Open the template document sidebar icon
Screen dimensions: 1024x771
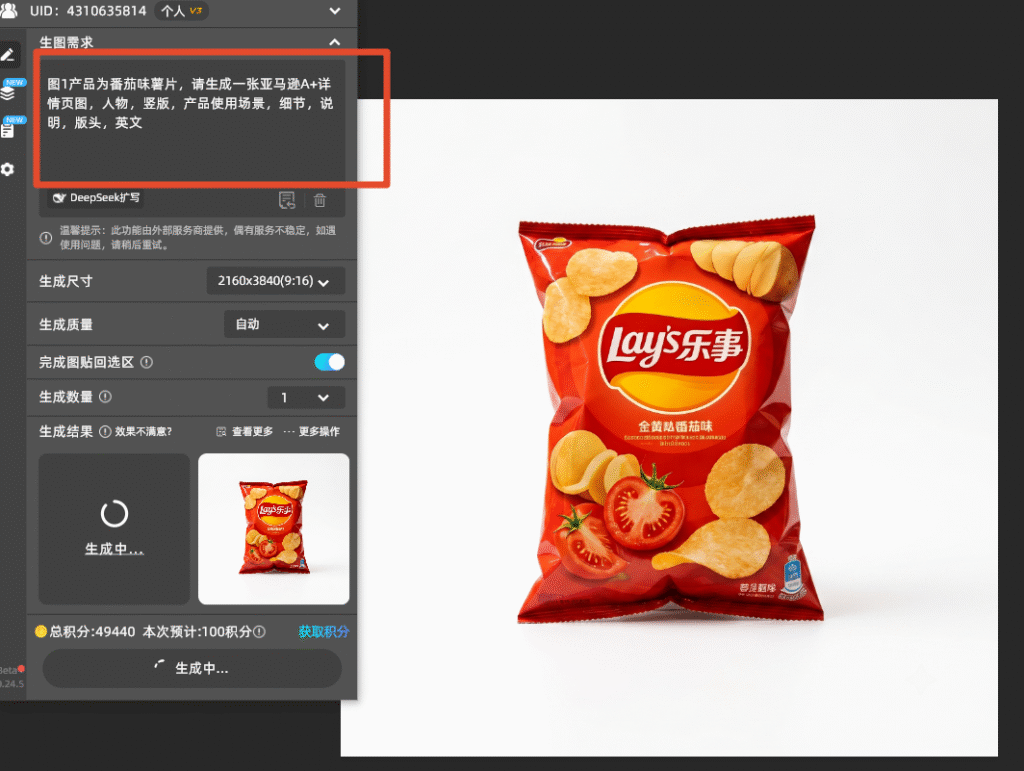(x=8, y=130)
